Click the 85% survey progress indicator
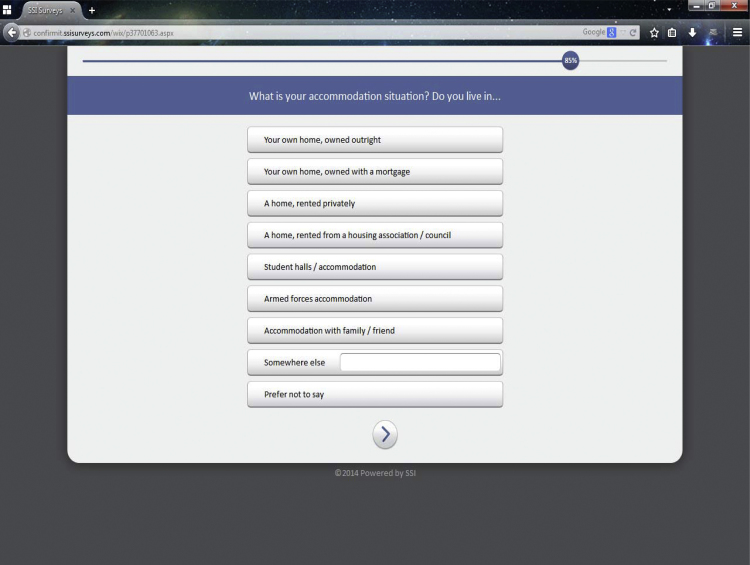 tap(570, 61)
